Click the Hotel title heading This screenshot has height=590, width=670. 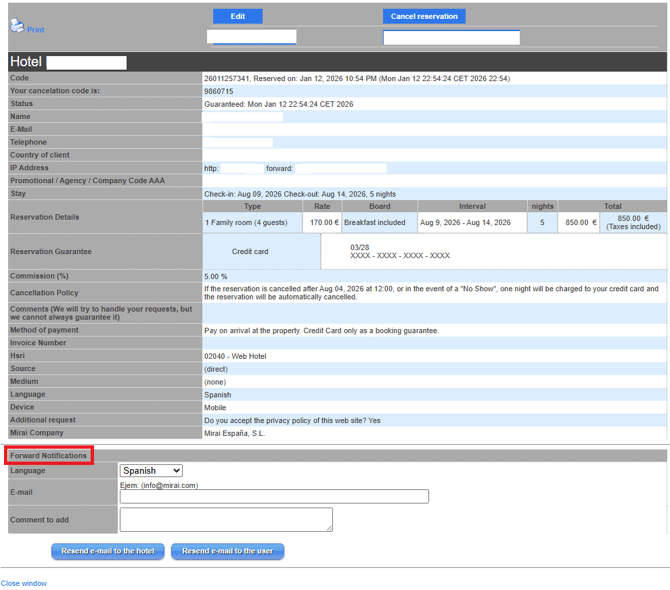click(26, 62)
